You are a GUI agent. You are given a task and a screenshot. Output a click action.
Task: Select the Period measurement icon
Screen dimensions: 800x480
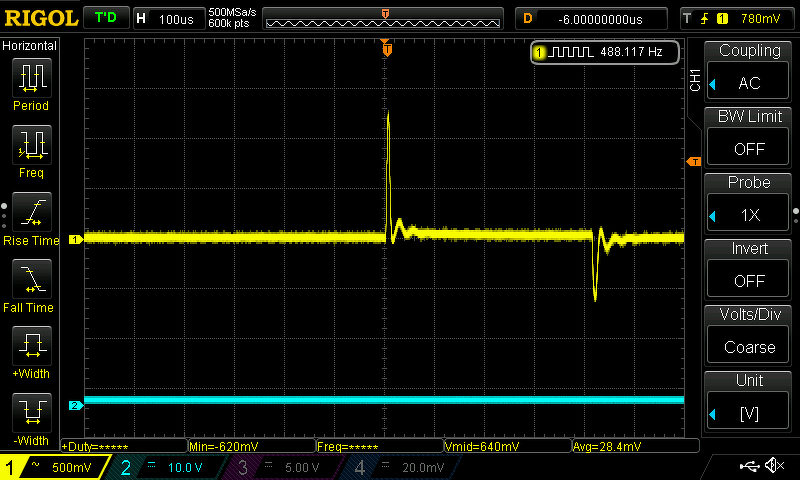32,78
